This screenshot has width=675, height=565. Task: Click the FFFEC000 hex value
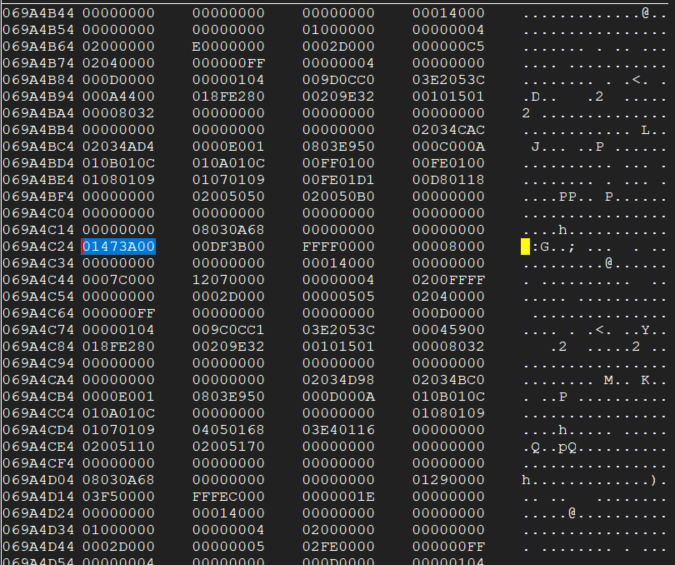coord(228,496)
